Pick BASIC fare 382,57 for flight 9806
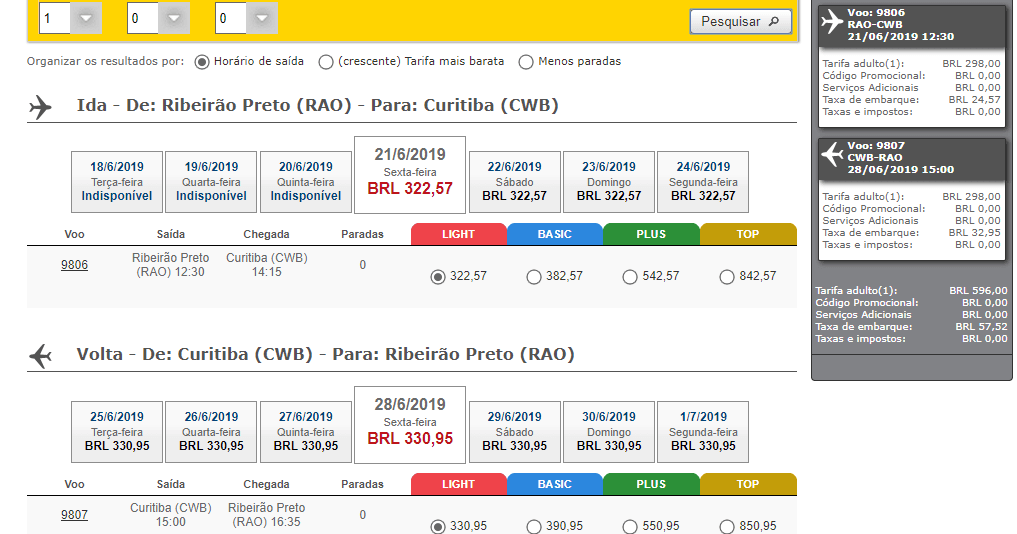The image size is (1017, 534). point(534,277)
